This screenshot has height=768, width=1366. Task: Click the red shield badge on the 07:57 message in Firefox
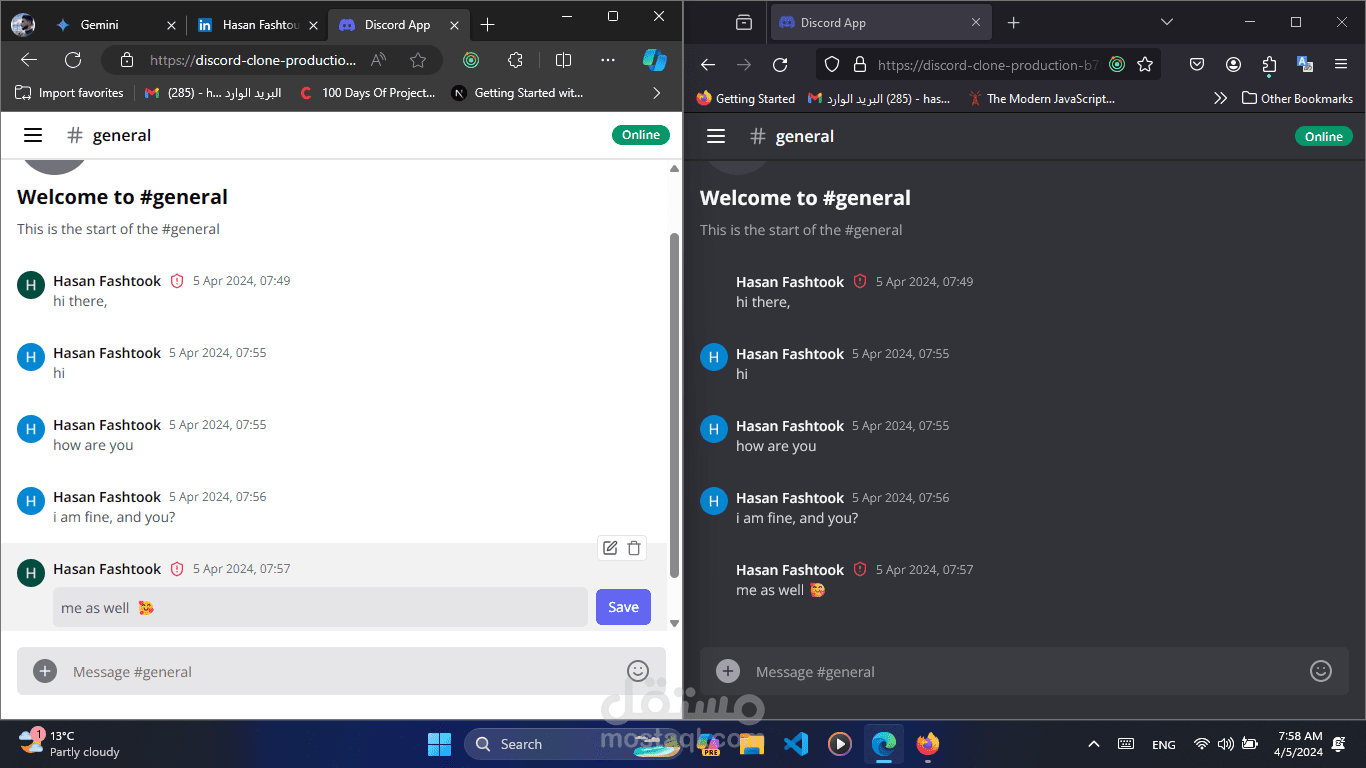point(860,569)
